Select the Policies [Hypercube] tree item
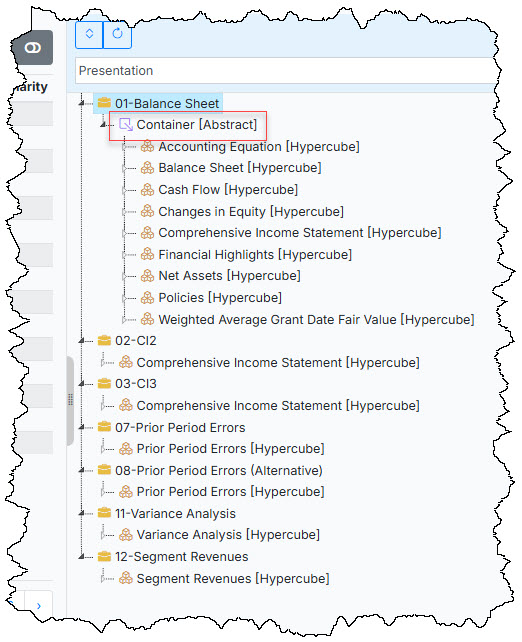This screenshot has height=642, width=522. [x=220, y=298]
